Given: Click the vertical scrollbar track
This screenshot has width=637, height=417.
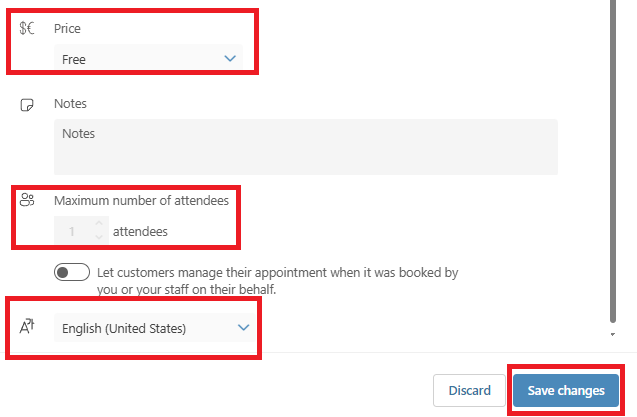Looking at the screenshot, I should pyautogui.click(x=612, y=150).
